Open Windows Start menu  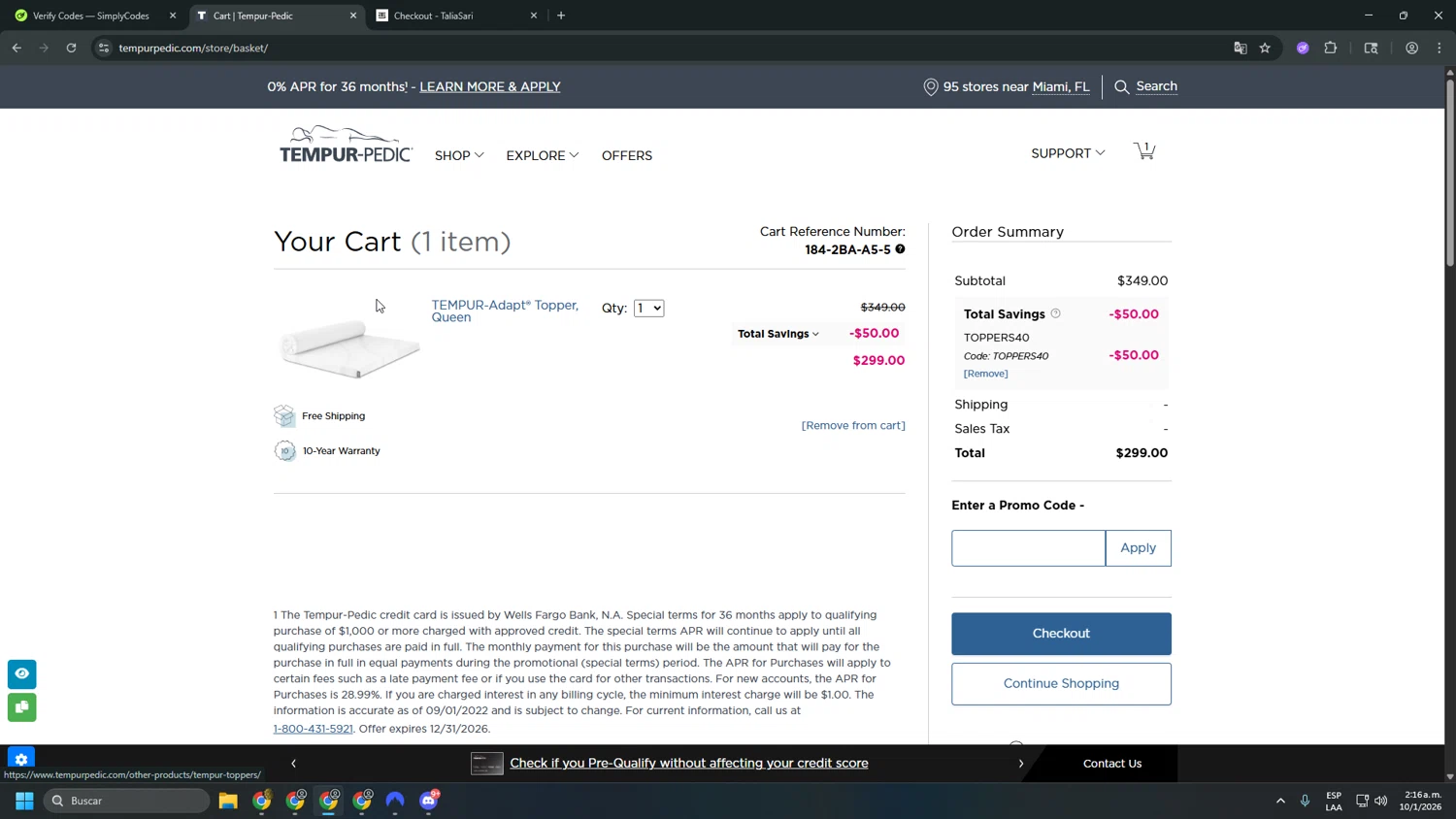click(x=24, y=801)
